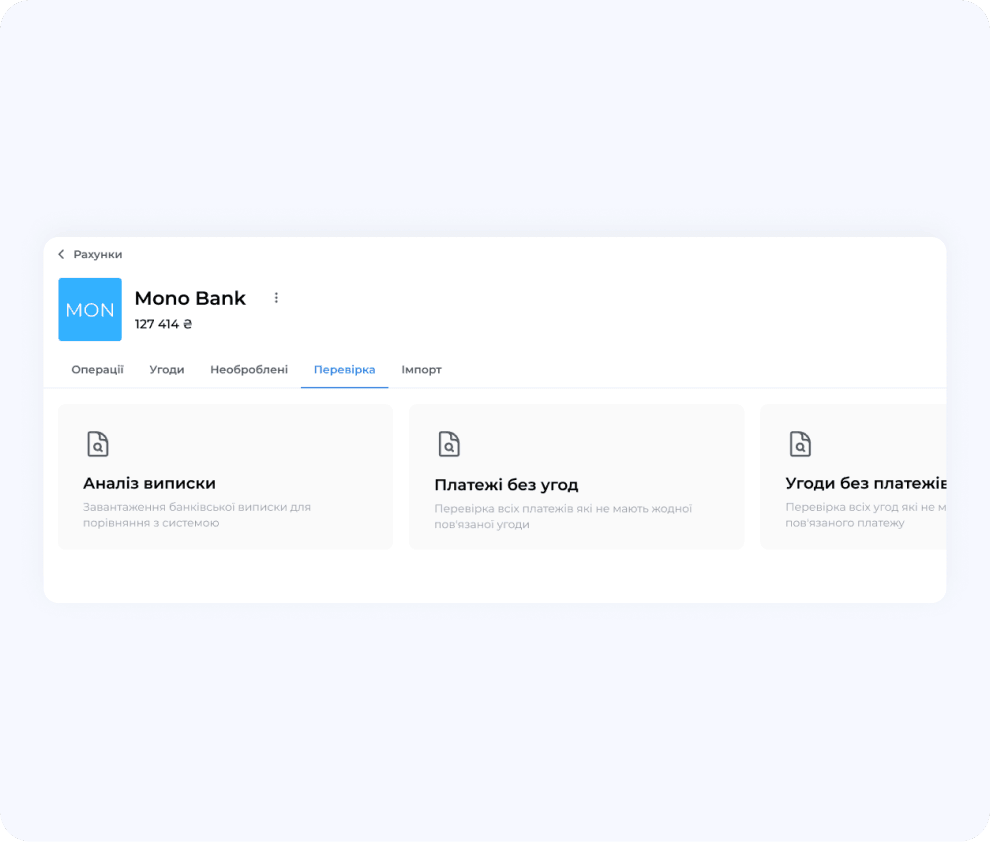
Task: Select the Необроблені tab
Action: [249, 370]
